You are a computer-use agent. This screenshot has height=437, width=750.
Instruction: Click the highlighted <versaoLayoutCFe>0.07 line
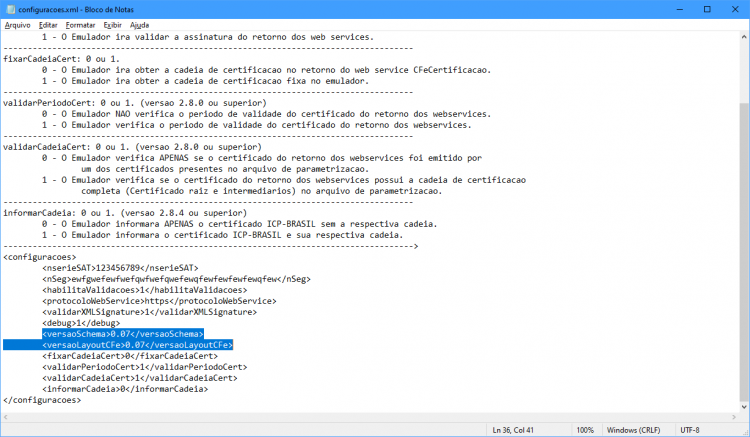click(x=137, y=345)
